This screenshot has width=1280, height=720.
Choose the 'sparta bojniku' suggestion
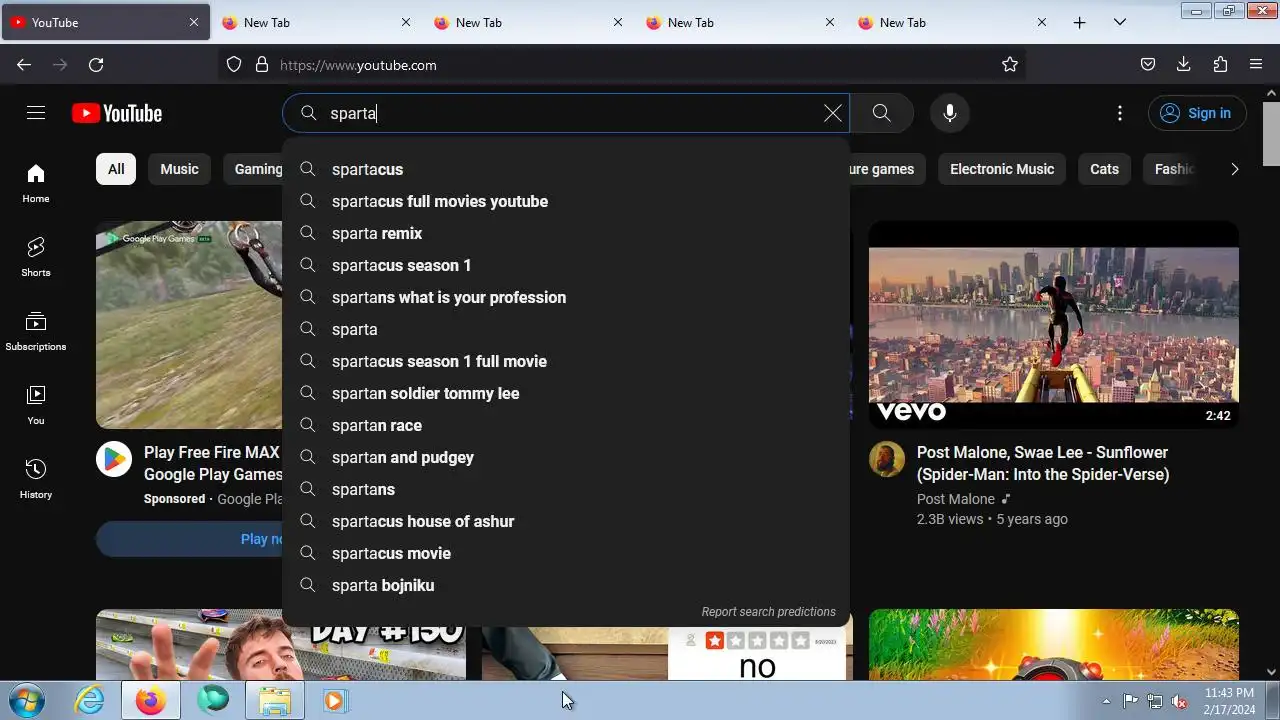click(x=566, y=585)
